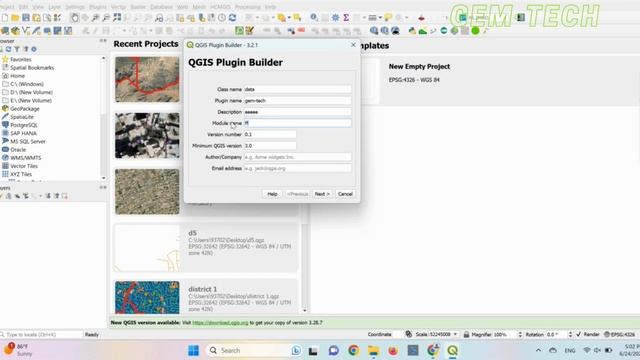640x360 pixels.
Task: Open File Explorer from the taskbar
Action: click(373, 351)
